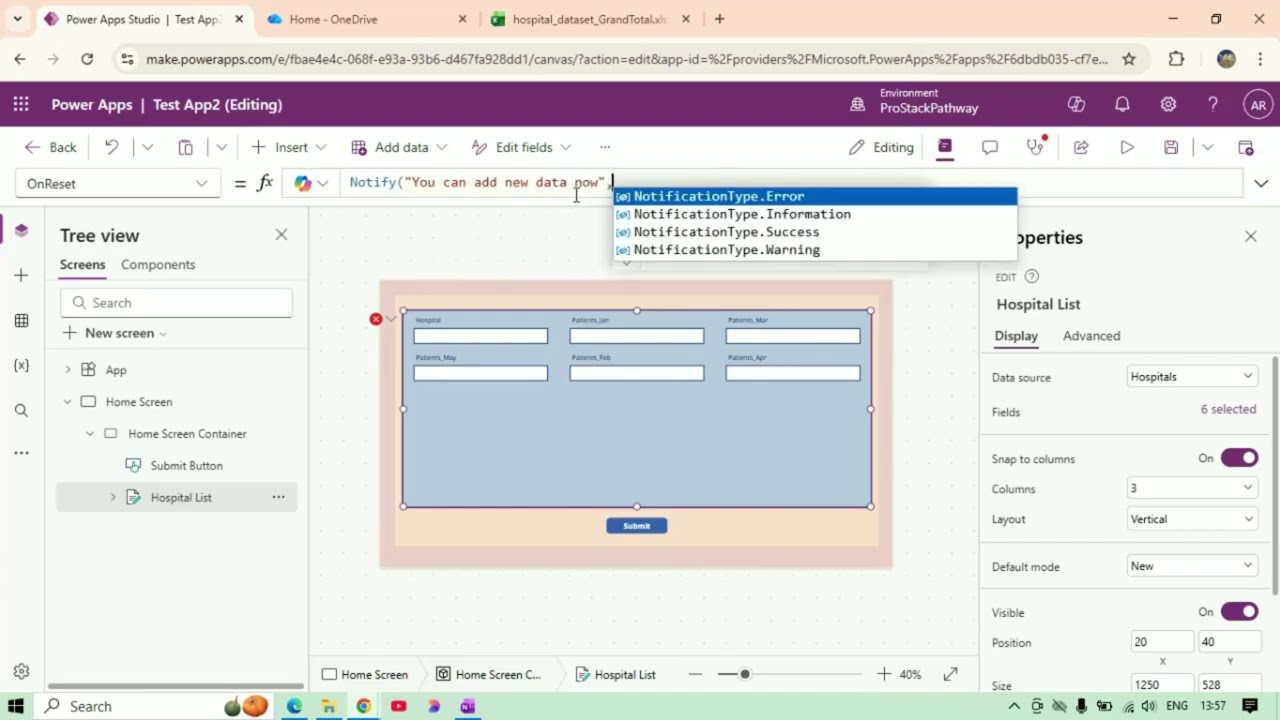Close the Tree view panel

tap(281, 234)
